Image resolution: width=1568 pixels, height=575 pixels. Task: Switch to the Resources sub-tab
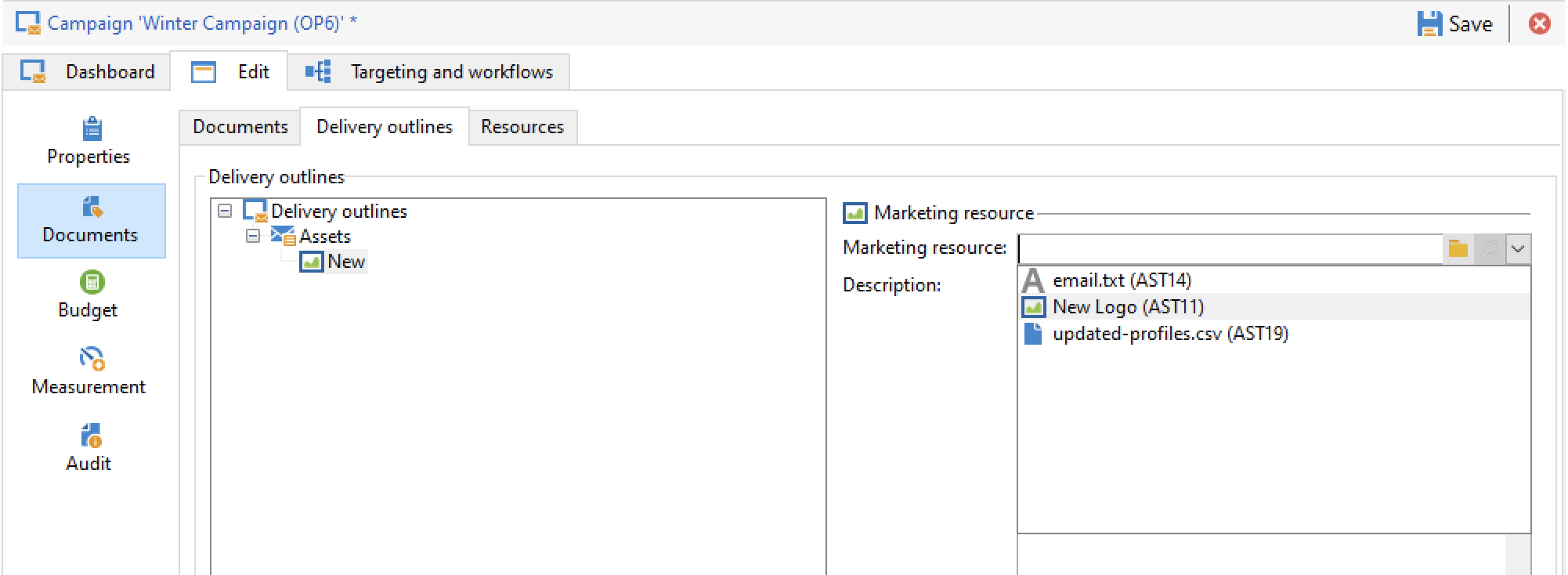tap(522, 127)
